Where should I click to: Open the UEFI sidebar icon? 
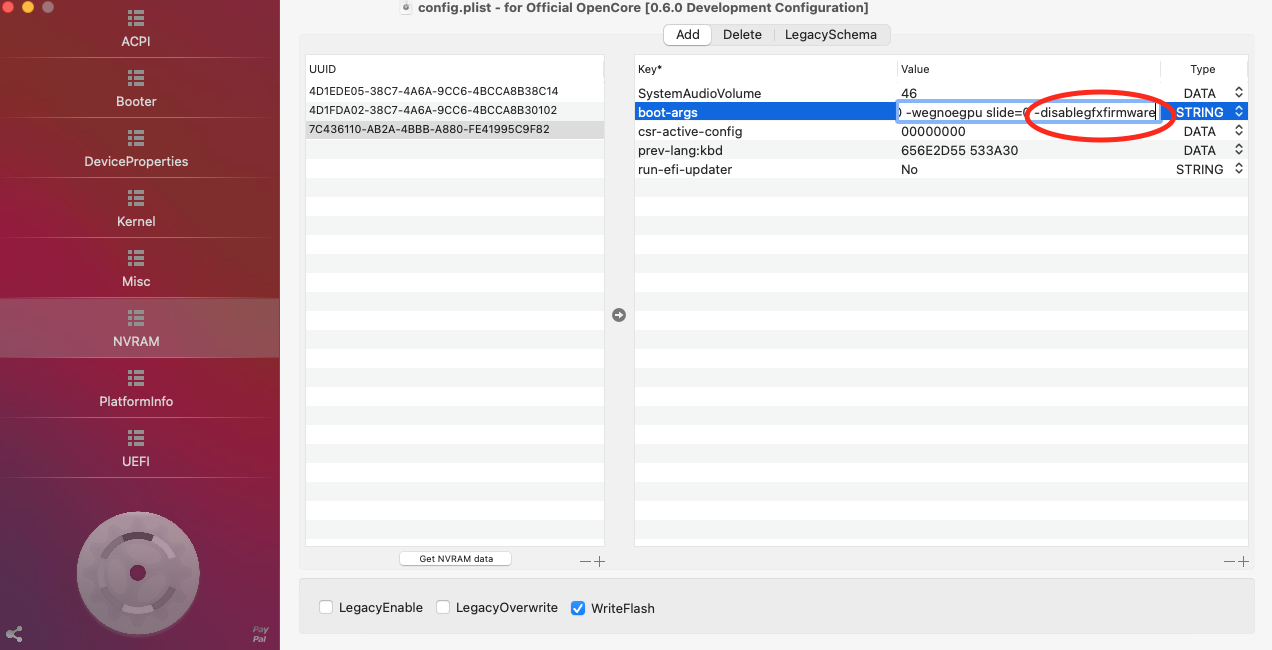(136, 438)
